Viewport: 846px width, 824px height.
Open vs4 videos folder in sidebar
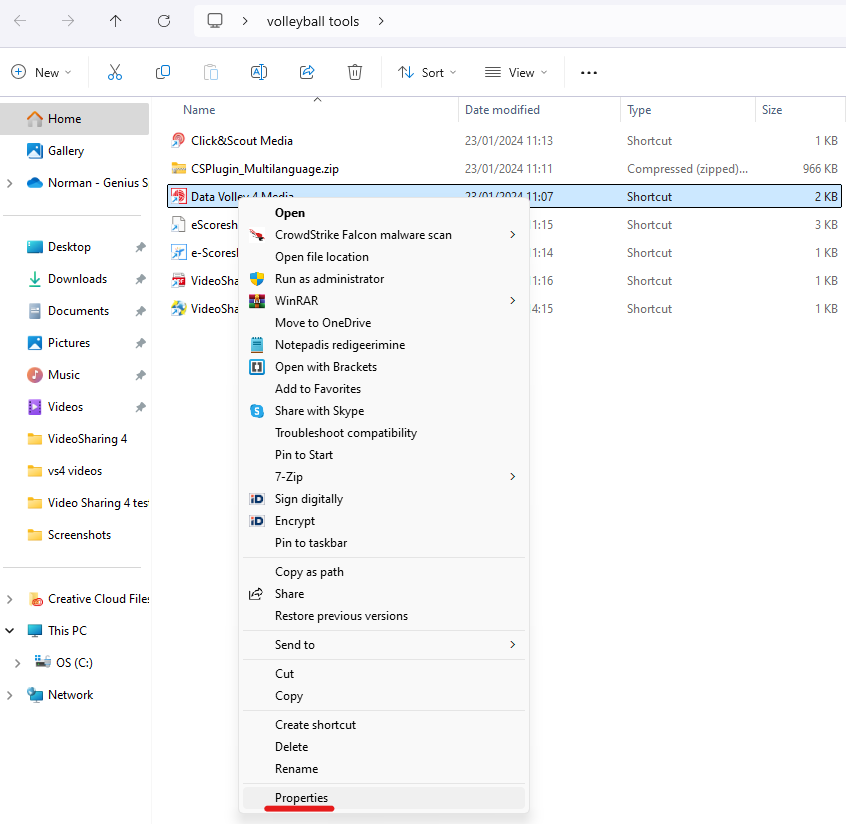click(74, 471)
